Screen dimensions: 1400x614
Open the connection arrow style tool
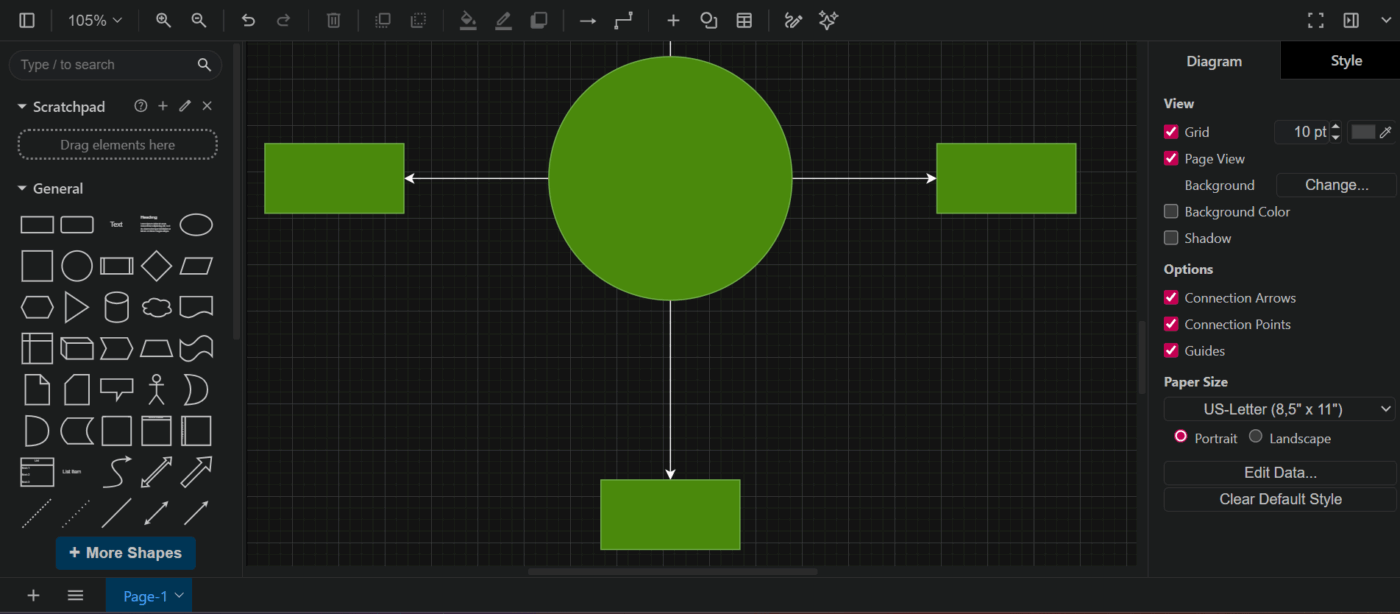click(x=588, y=20)
